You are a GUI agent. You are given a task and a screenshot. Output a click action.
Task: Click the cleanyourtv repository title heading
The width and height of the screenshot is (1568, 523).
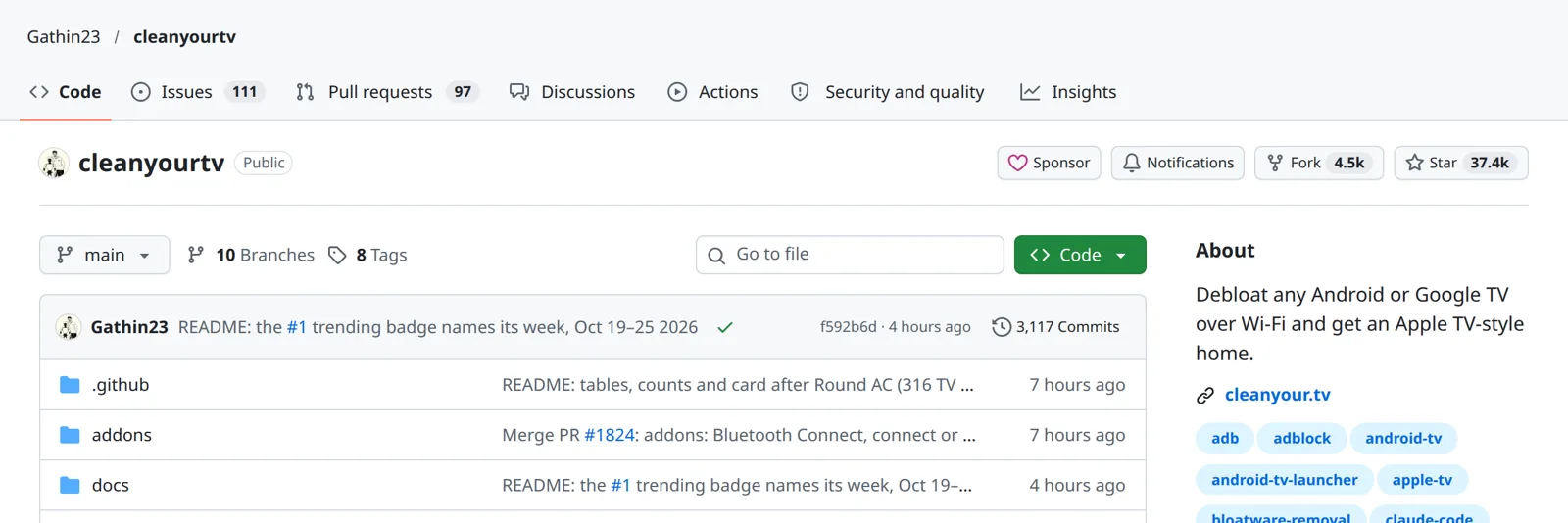point(152,163)
